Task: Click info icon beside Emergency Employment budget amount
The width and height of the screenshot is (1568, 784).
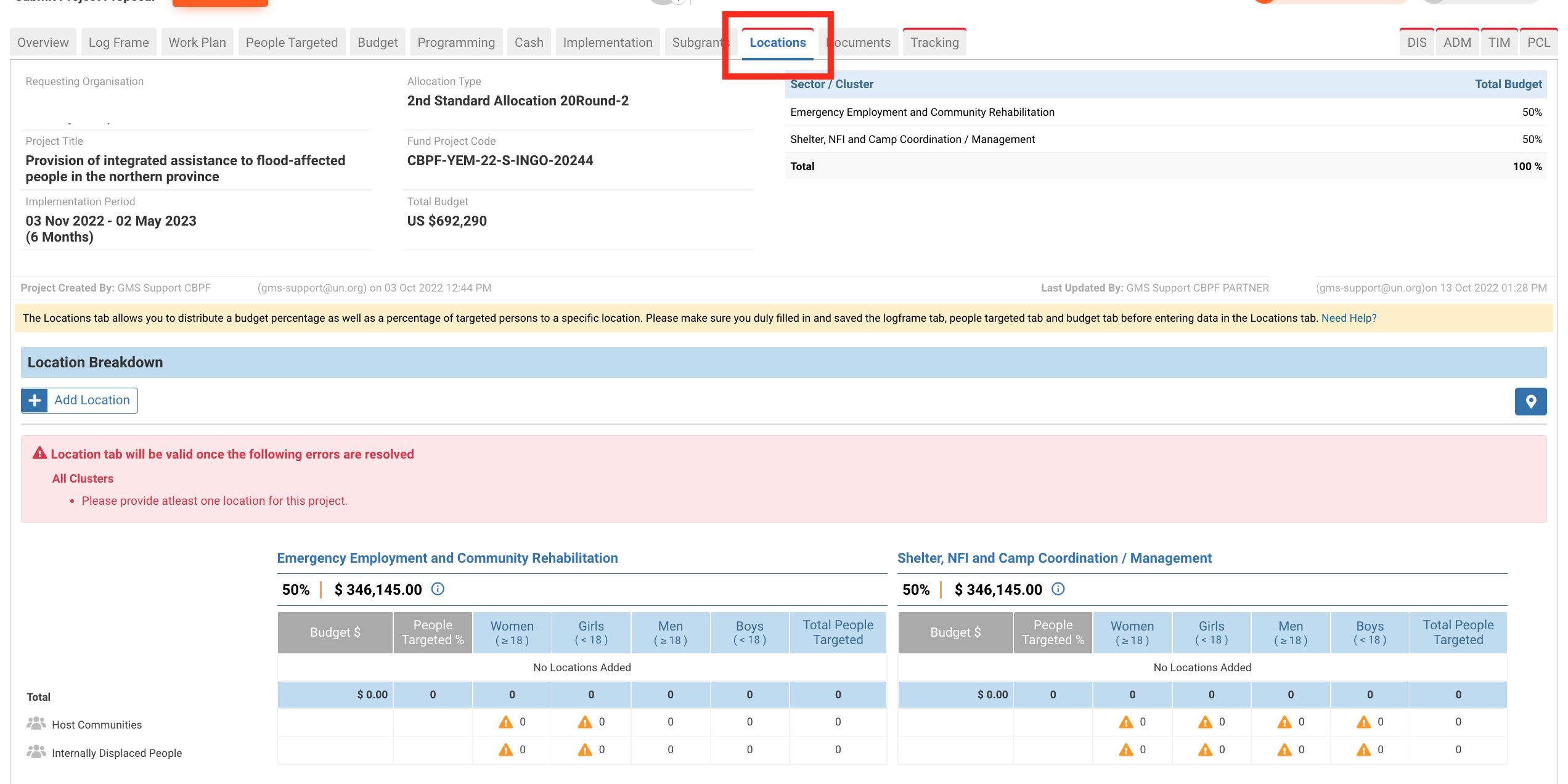Action: click(x=438, y=589)
